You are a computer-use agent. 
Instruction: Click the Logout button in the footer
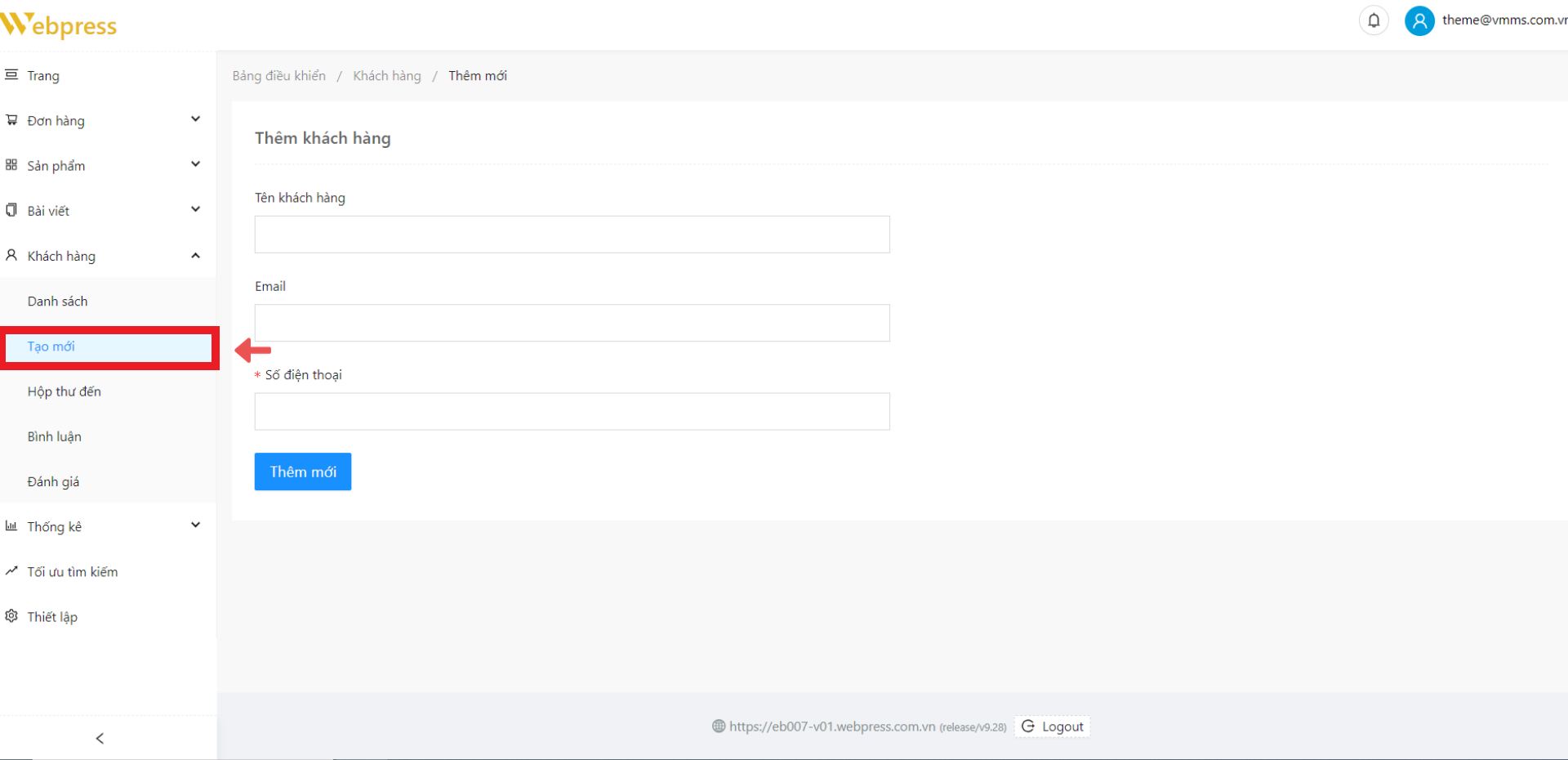click(x=1053, y=726)
